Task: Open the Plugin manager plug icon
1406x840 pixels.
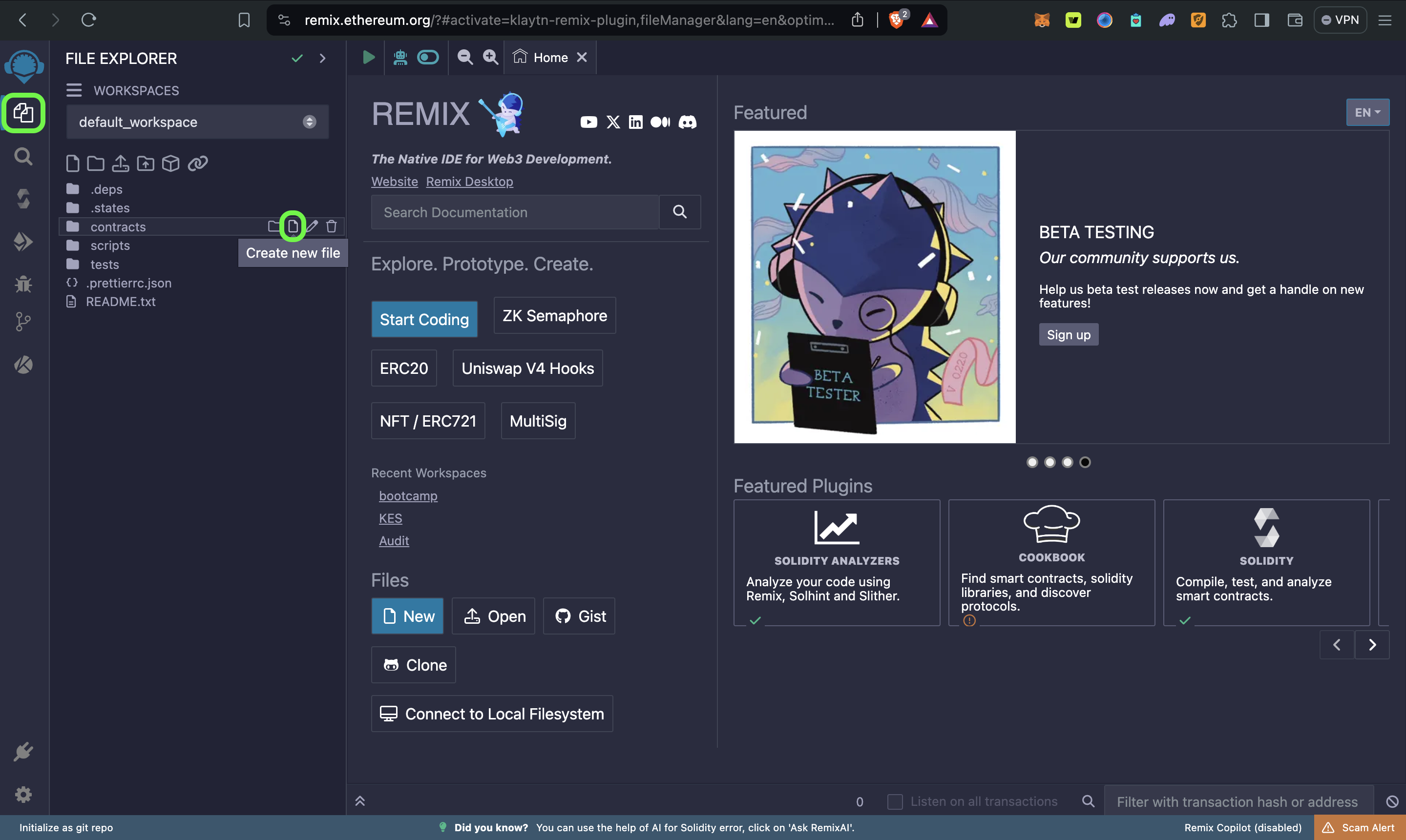Action: 23,752
